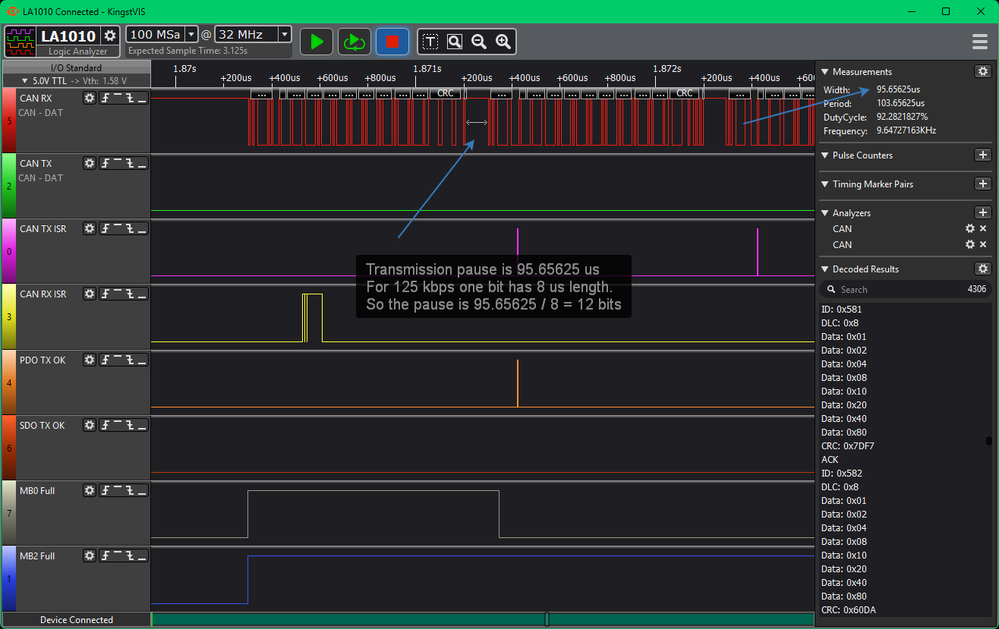Set falling edge trigger on CAN RX ISR
999x629 pixels.
pos(130,294)
